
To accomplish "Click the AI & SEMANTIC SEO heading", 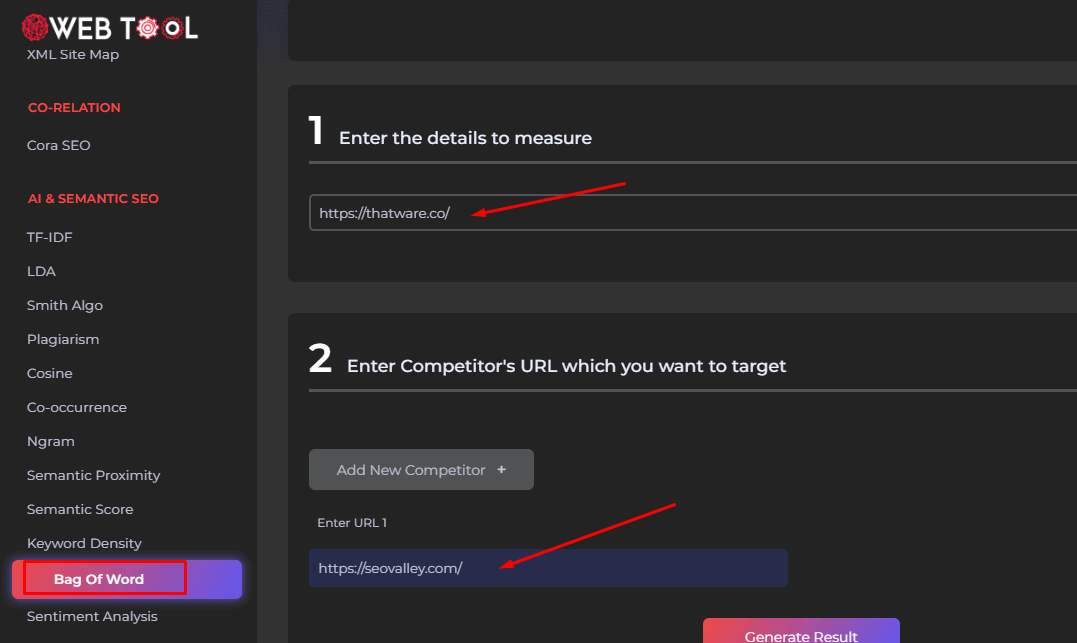I will tap(93, 199).
